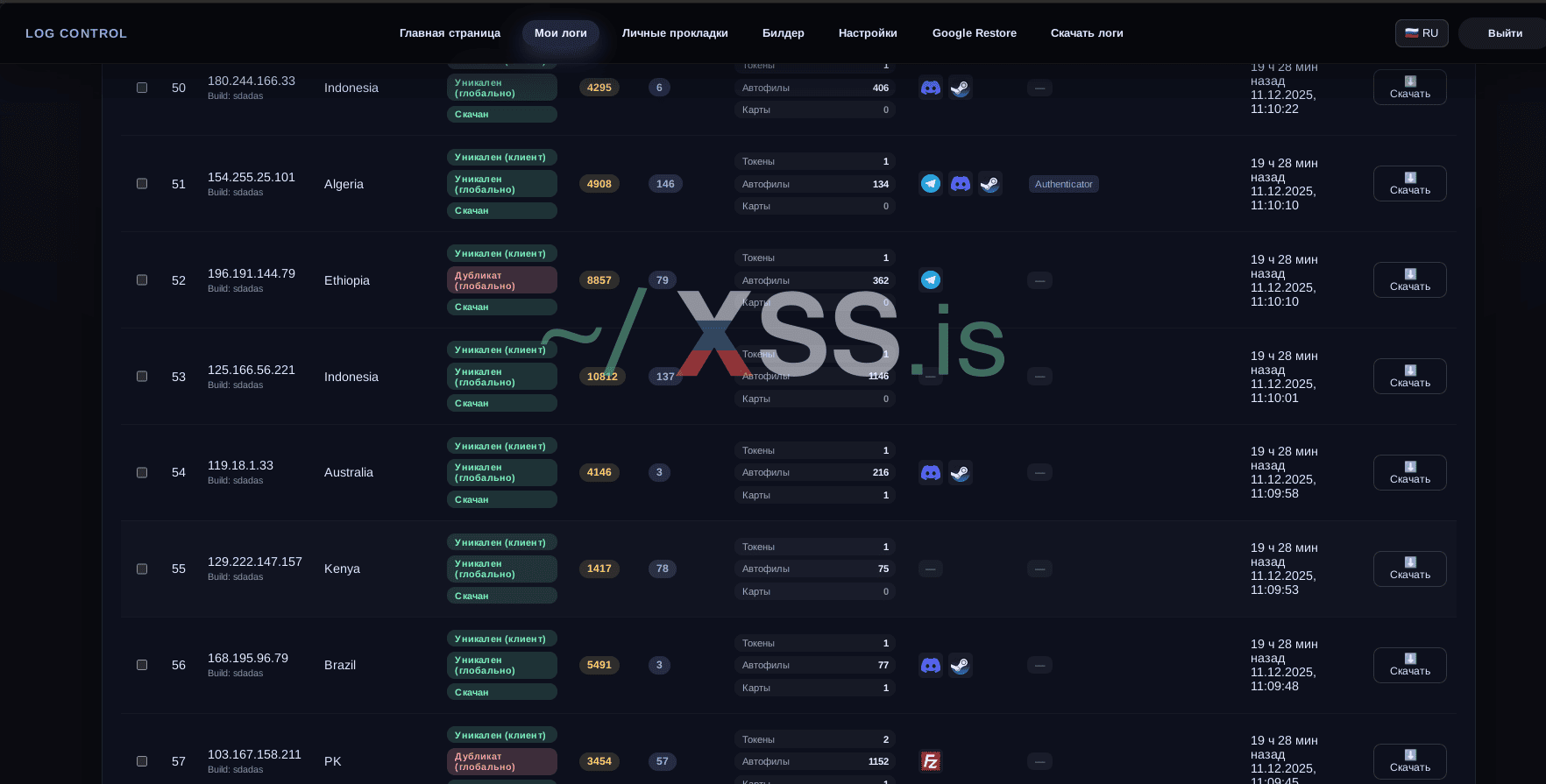Click the country name Australia
Image resolution: width=1546 pixels, height=784 pixels.
tap(349, 472)
